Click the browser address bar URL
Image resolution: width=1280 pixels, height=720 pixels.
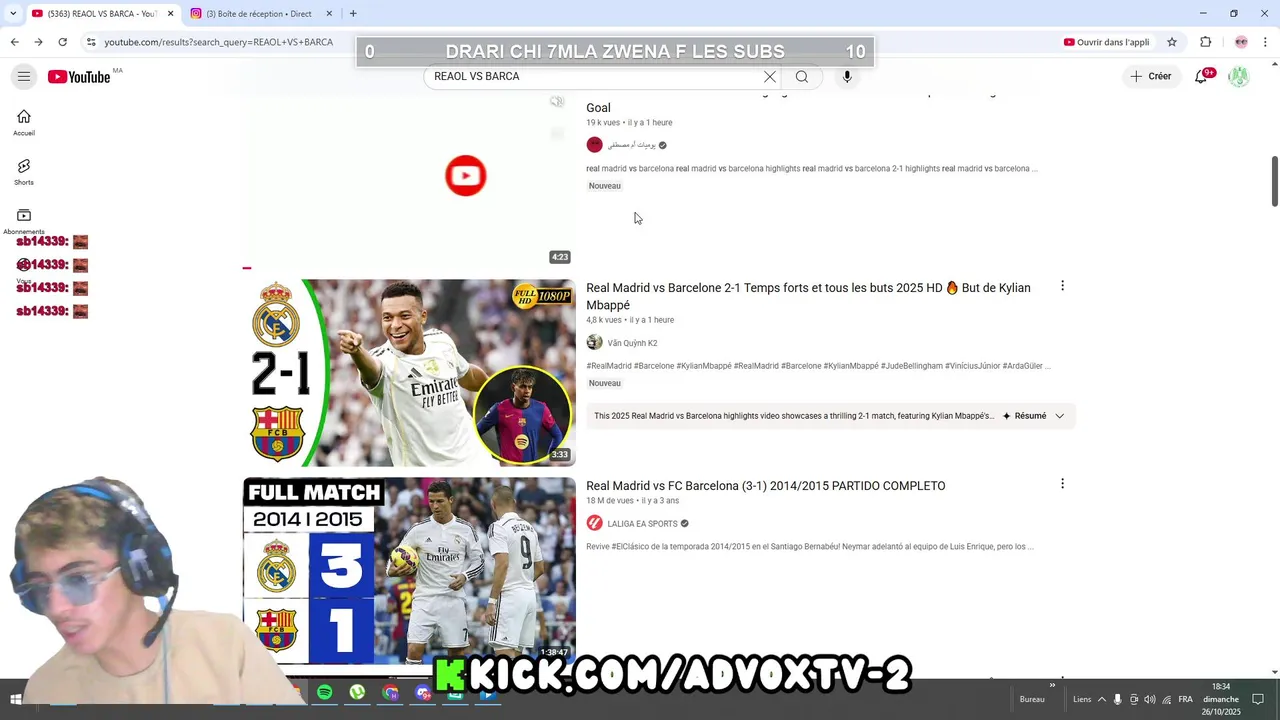[x=218, y=42]
